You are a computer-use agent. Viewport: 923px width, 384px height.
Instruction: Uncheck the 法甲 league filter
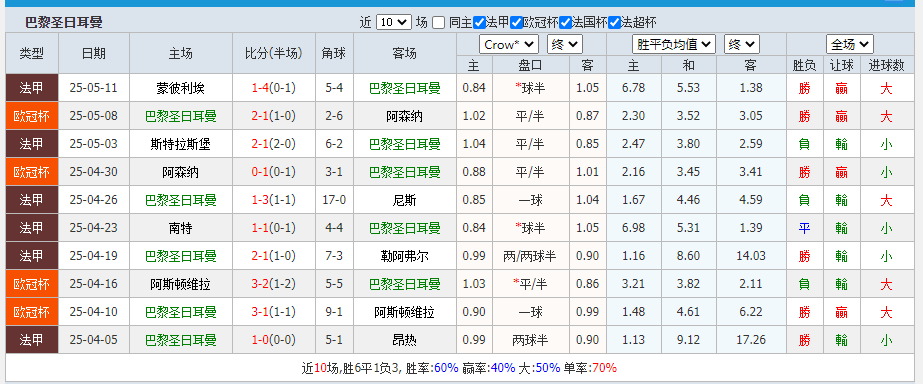[480, 23]
